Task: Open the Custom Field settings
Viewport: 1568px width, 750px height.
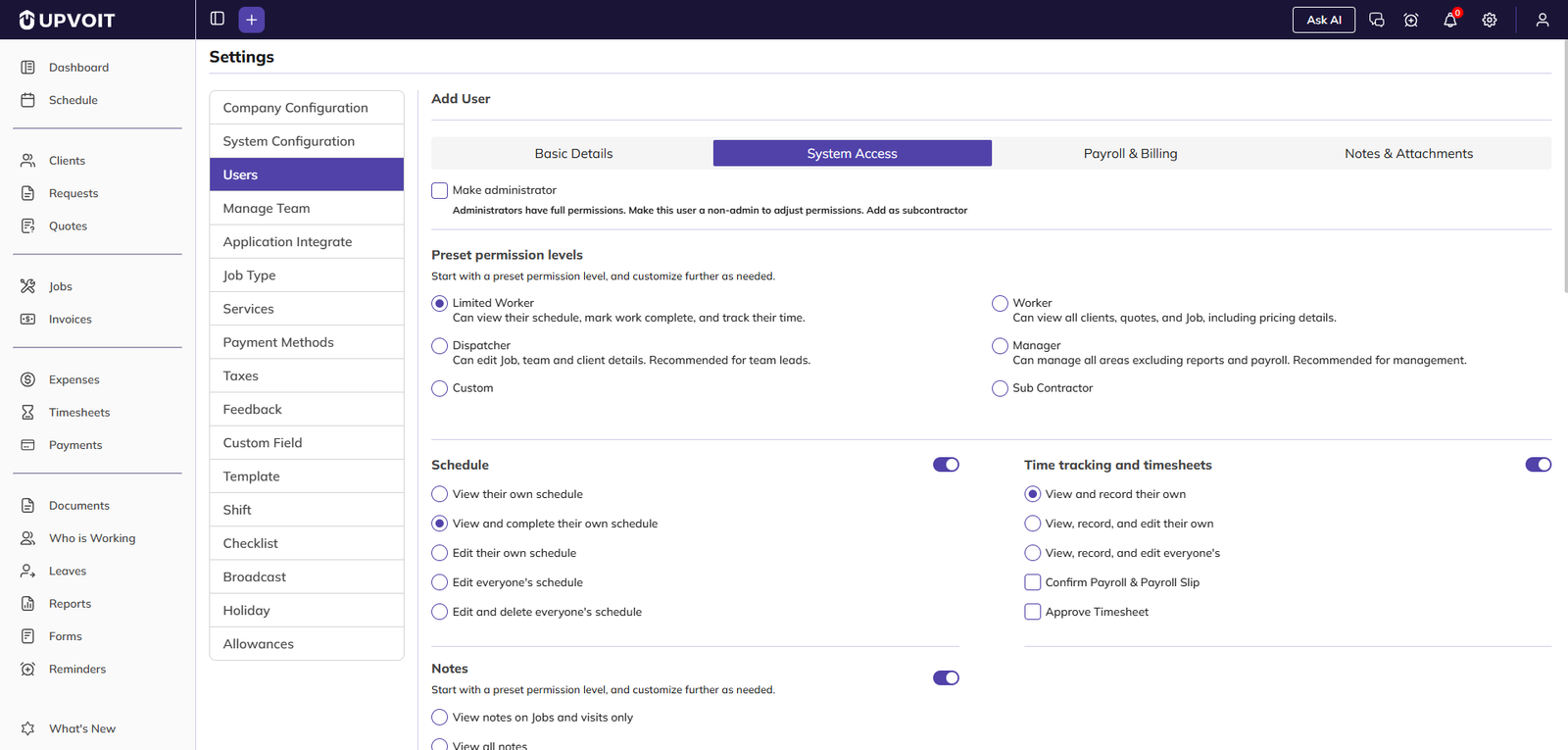Action: coord(307,443)
